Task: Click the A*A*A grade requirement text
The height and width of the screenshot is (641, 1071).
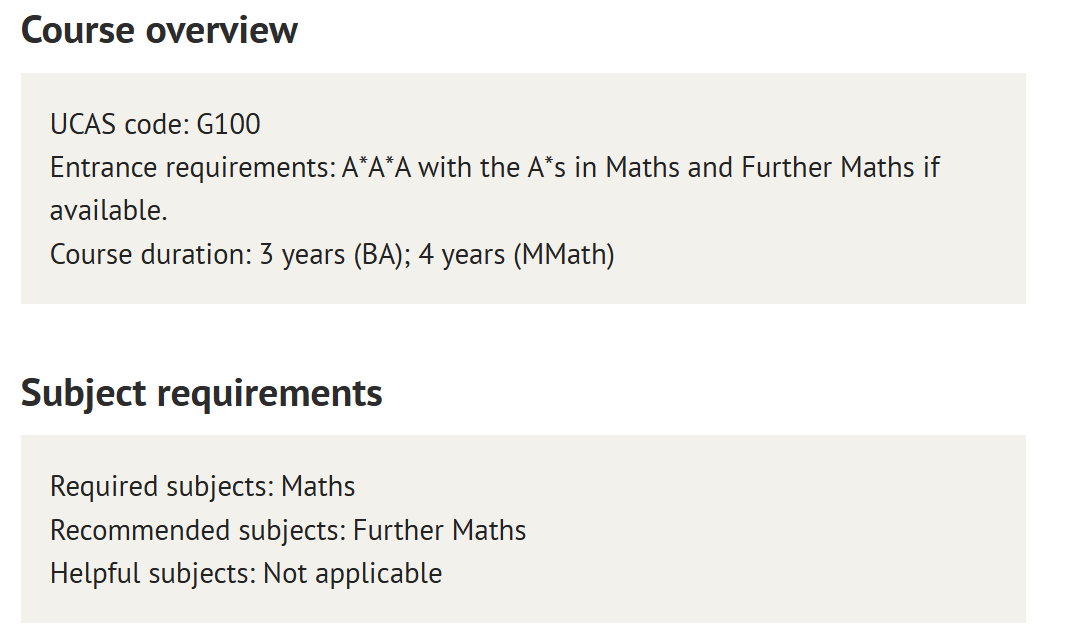Action: click(376, 168)
